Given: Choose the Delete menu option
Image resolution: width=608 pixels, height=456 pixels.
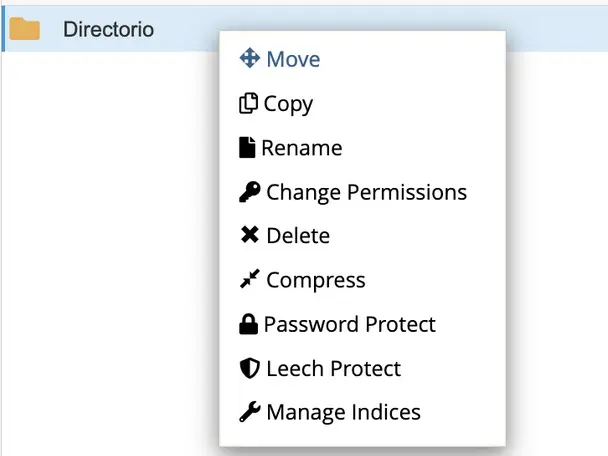Looking at the screenshot, I should [x=297, y=236].
